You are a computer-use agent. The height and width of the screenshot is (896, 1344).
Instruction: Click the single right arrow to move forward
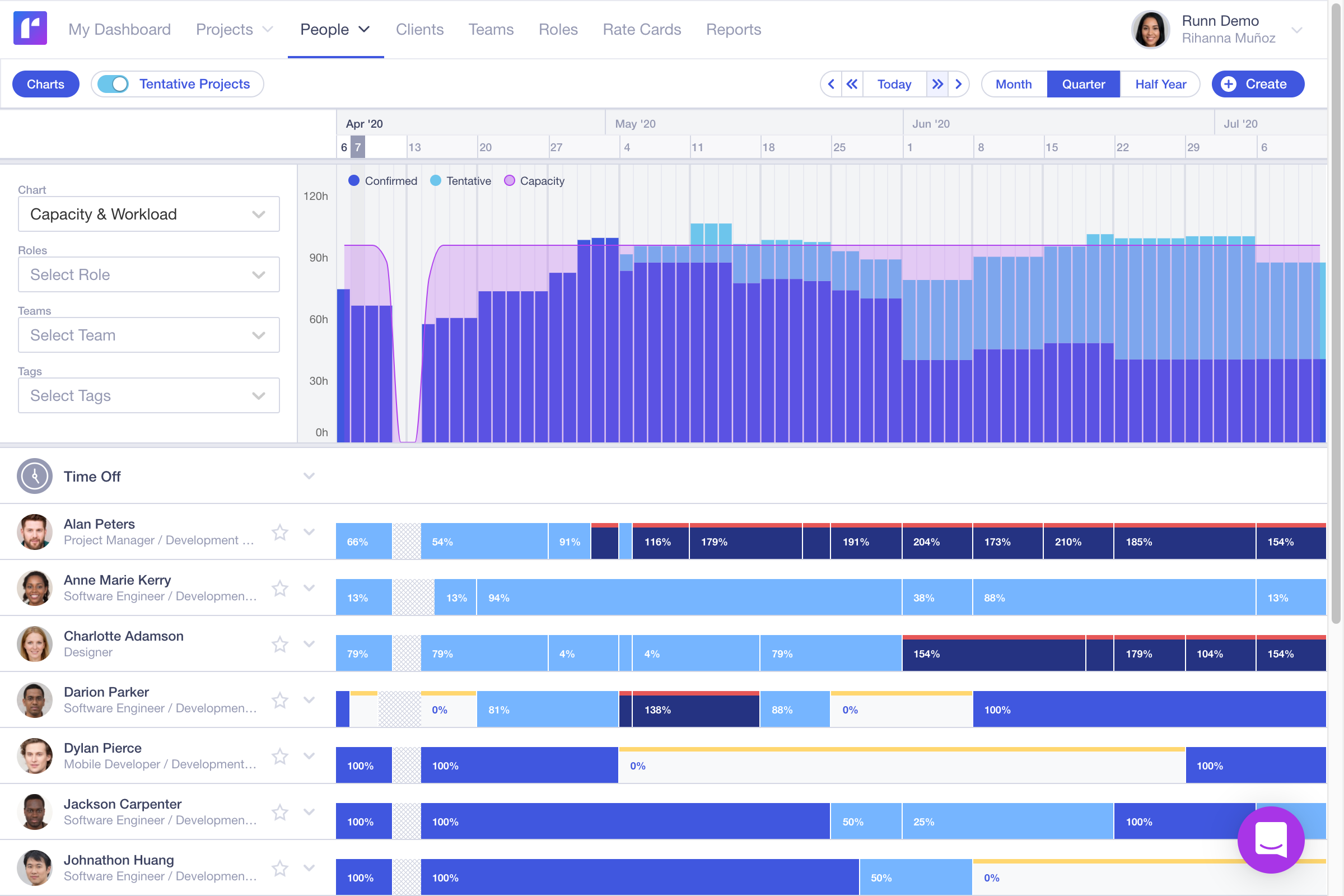959,84
